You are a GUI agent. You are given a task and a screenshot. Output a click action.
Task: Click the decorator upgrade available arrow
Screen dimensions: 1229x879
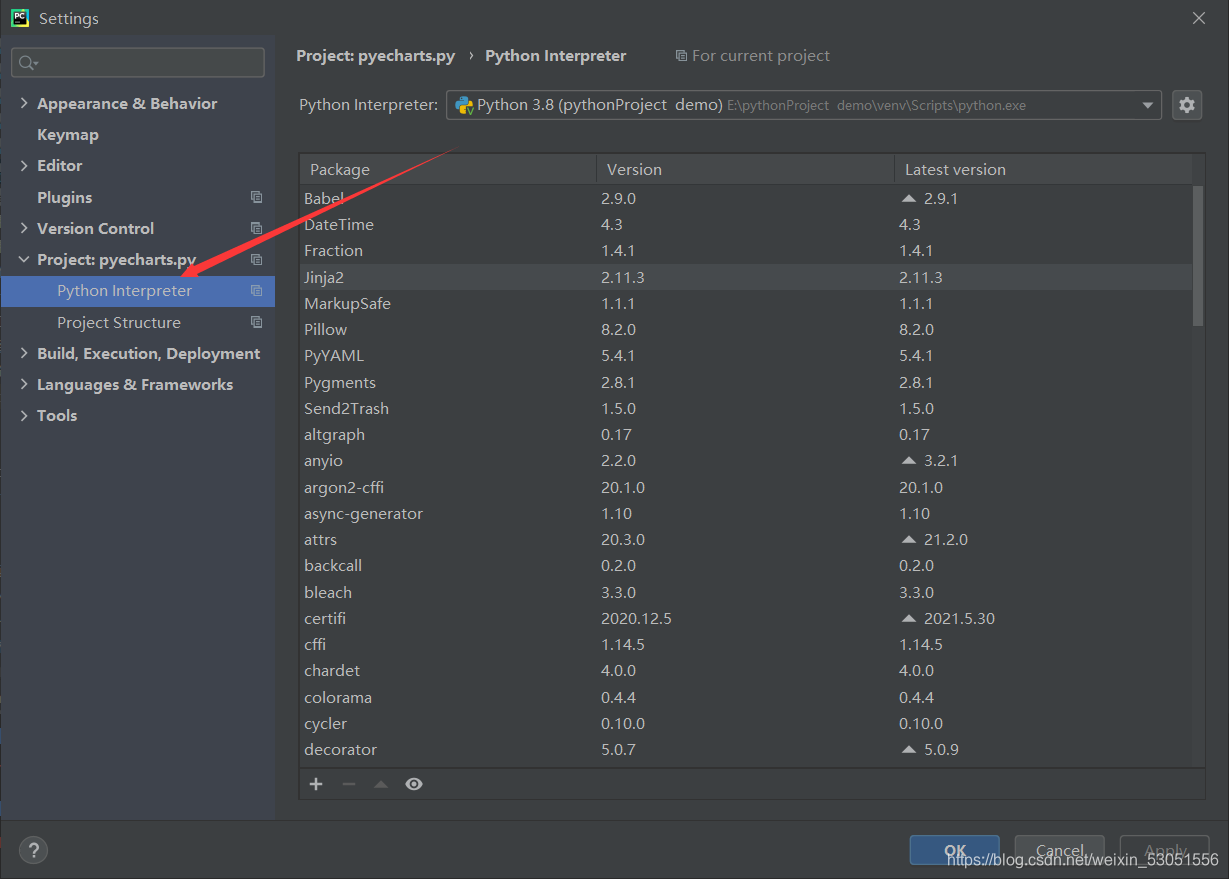click(x=908, y=749)
